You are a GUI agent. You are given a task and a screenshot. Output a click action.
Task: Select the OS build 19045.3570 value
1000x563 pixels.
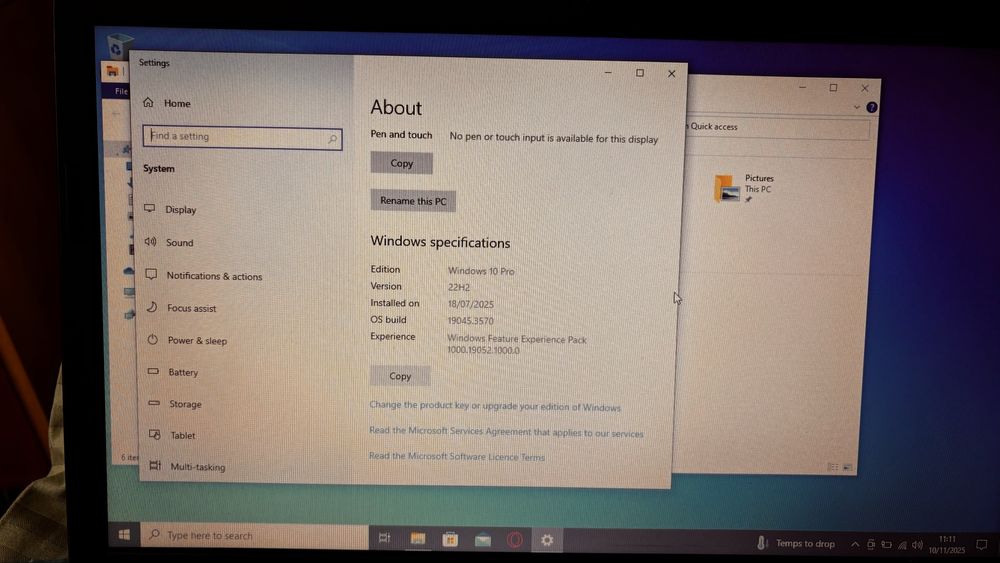[470, 321]
